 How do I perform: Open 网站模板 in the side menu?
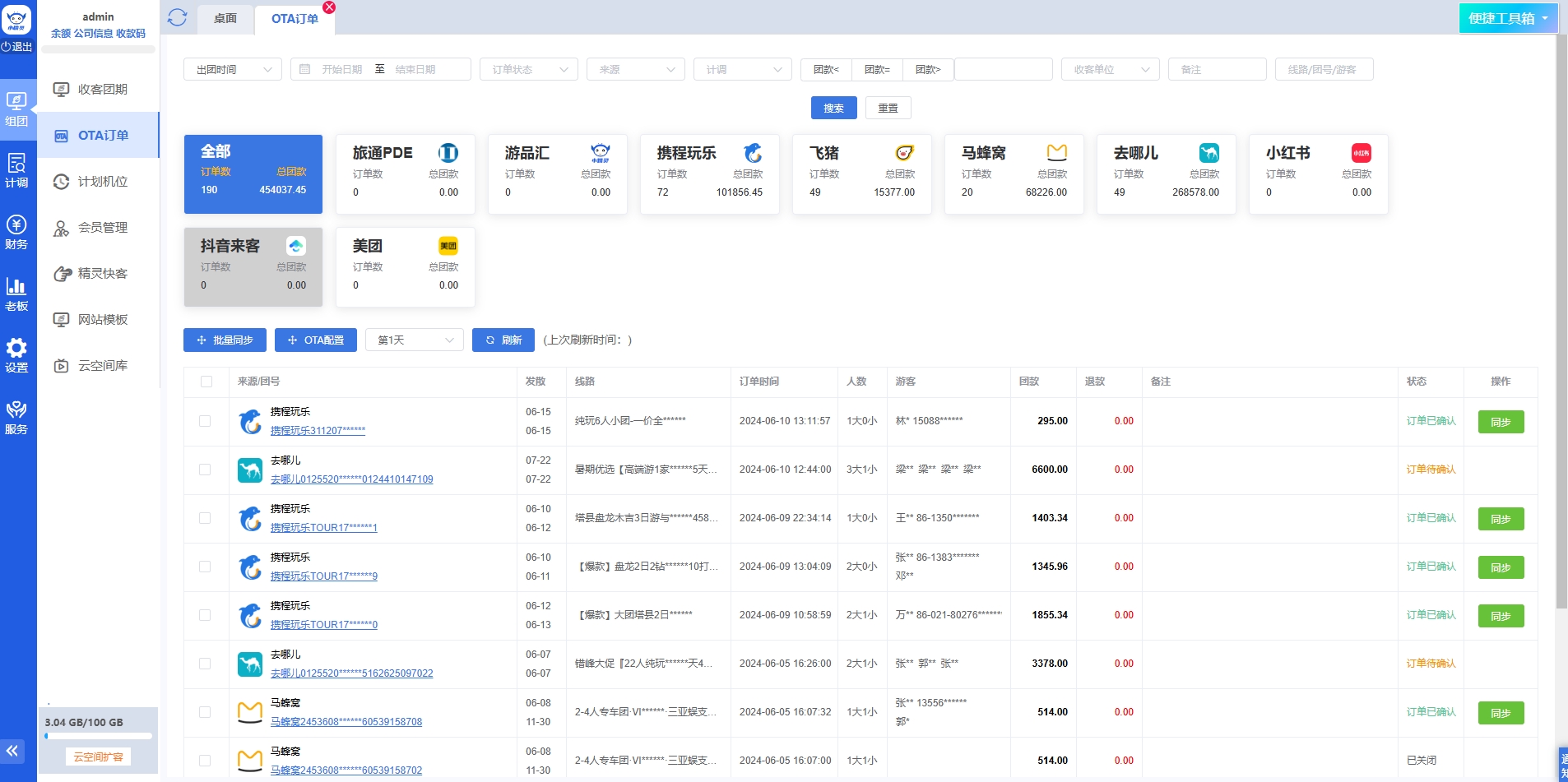(99, 319)
